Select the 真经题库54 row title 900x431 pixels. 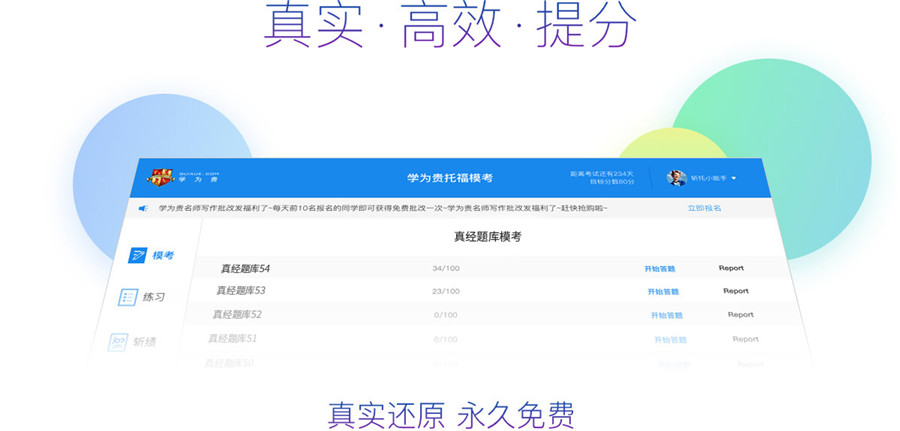click(x=245, y=269)
